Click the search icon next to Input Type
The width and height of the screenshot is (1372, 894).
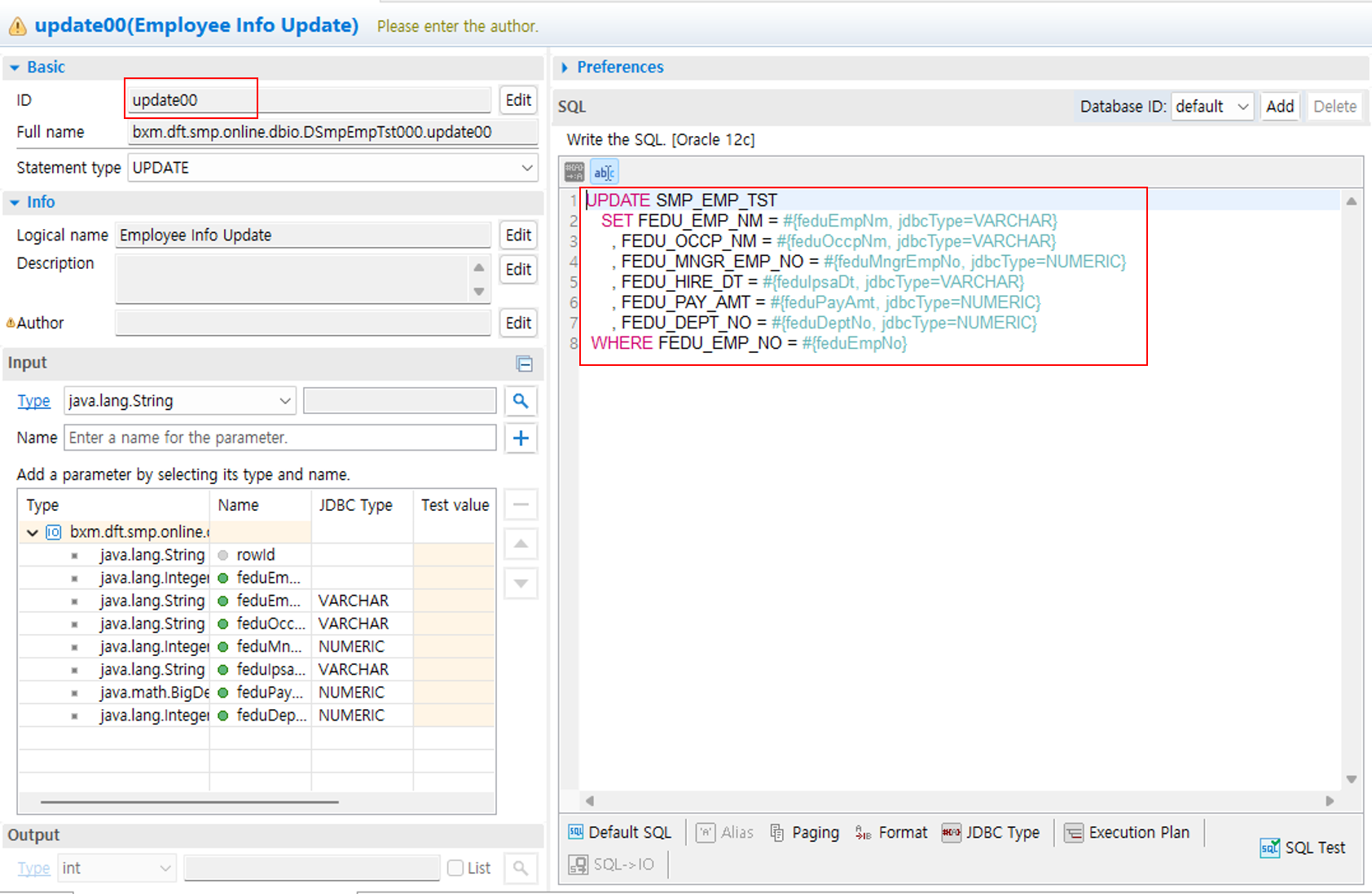(x=521, y=401)
